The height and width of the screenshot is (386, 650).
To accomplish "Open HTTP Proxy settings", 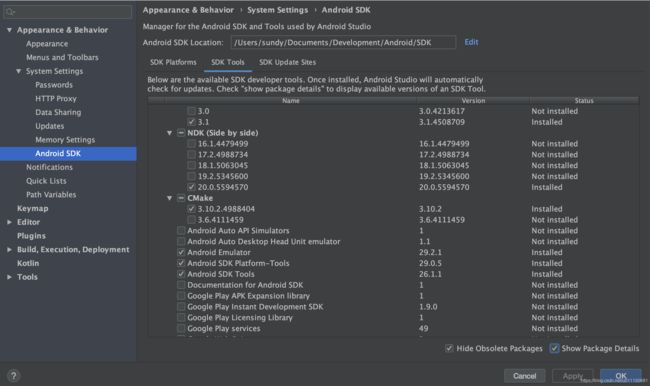I will pos(56,99).
